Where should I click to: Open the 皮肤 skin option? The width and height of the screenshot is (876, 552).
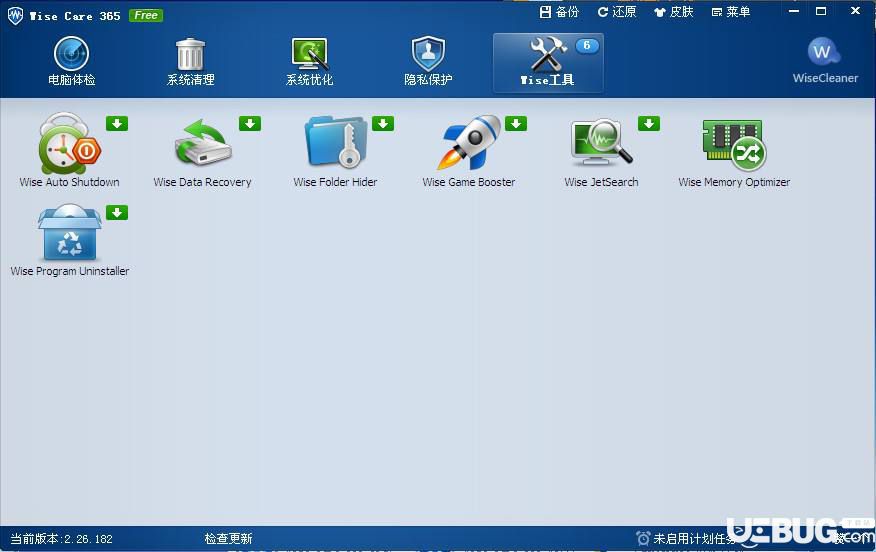[674, 12]
